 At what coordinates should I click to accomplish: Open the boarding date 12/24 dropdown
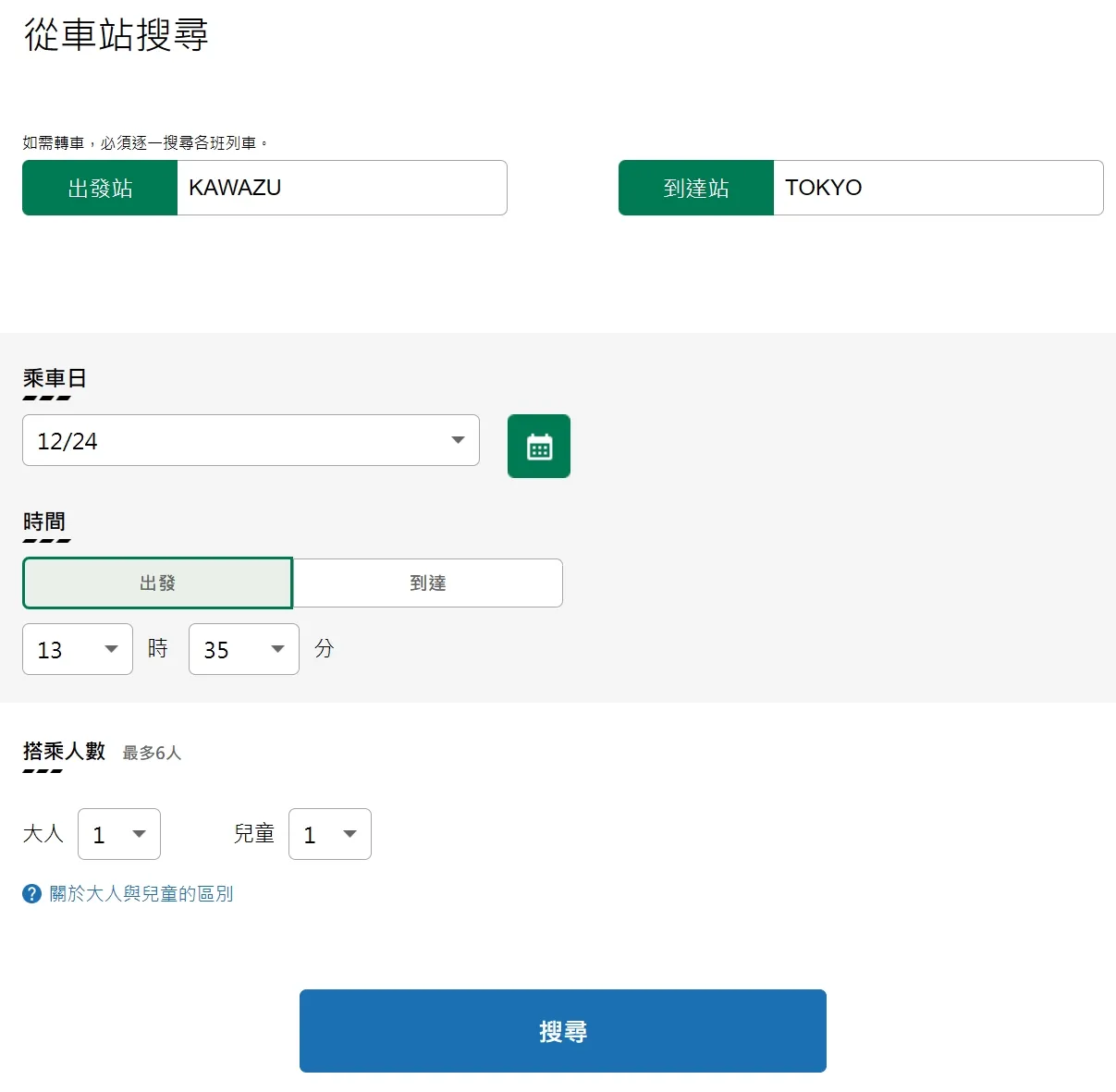(251, 441)
